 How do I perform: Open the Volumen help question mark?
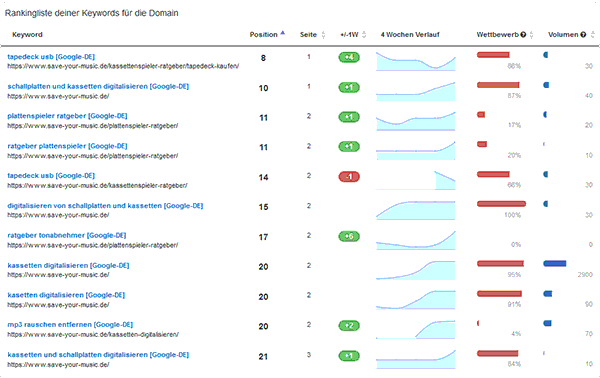[x=583, y=35]
